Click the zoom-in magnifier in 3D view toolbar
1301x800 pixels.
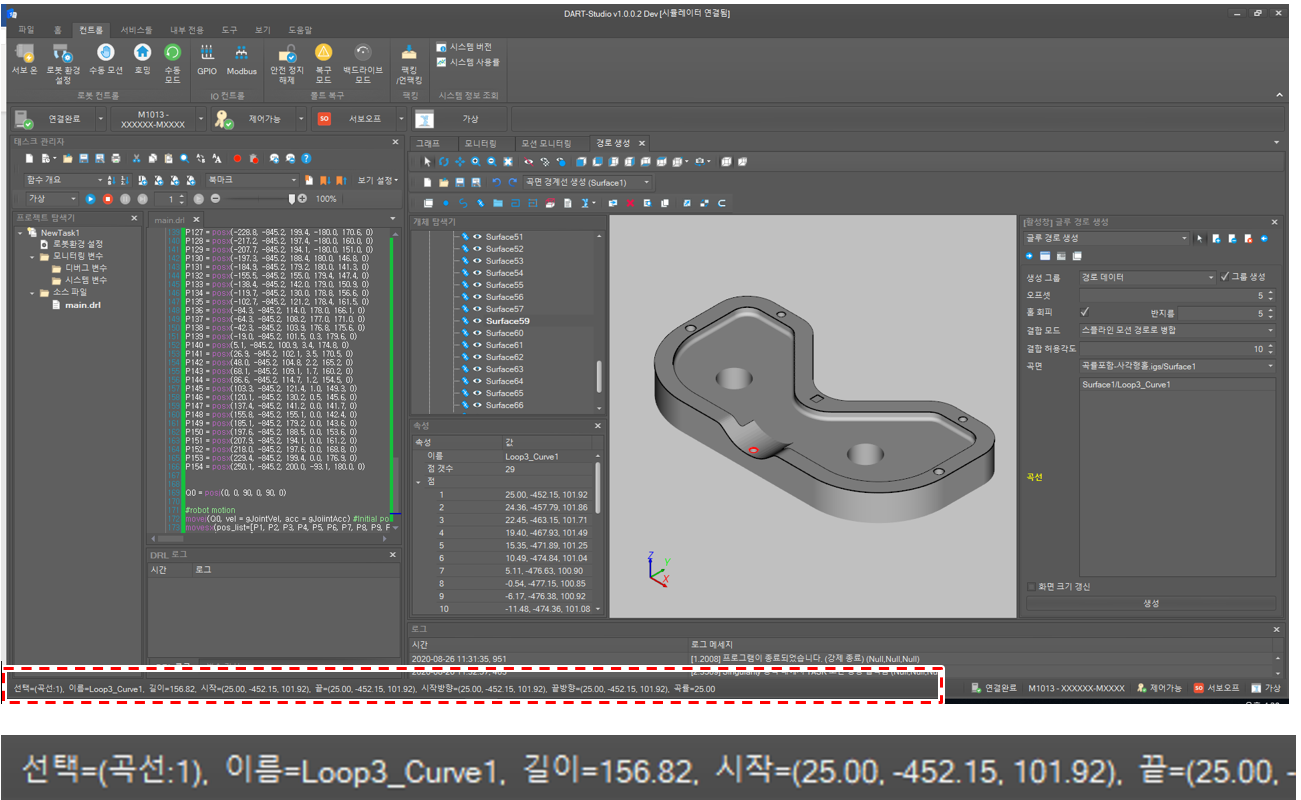[475, 161]
